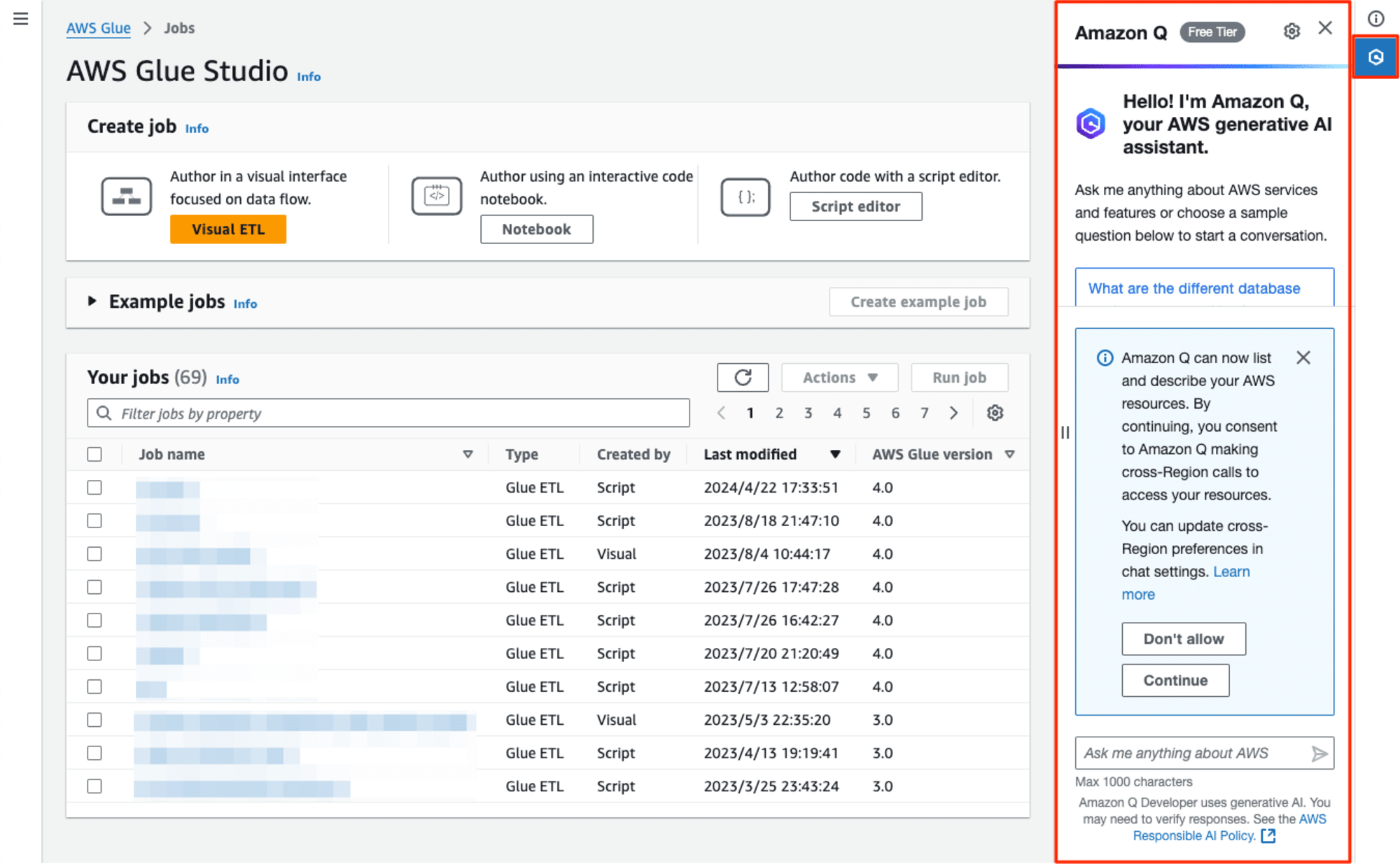
Task: Open jobs table preferences gear
Action: (995, 413)
